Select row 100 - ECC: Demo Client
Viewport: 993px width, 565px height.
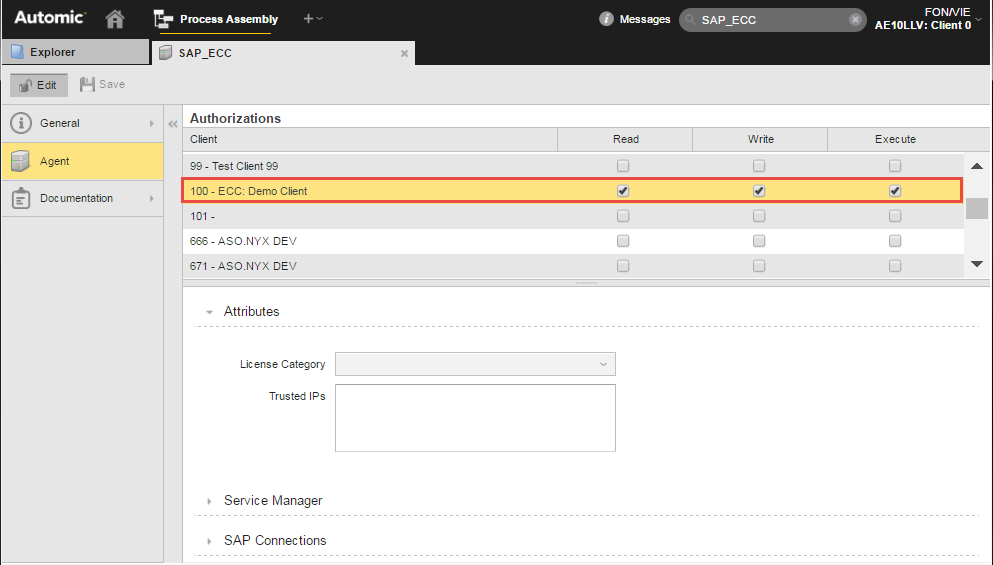pyautogui.click(x=573, y=191)
